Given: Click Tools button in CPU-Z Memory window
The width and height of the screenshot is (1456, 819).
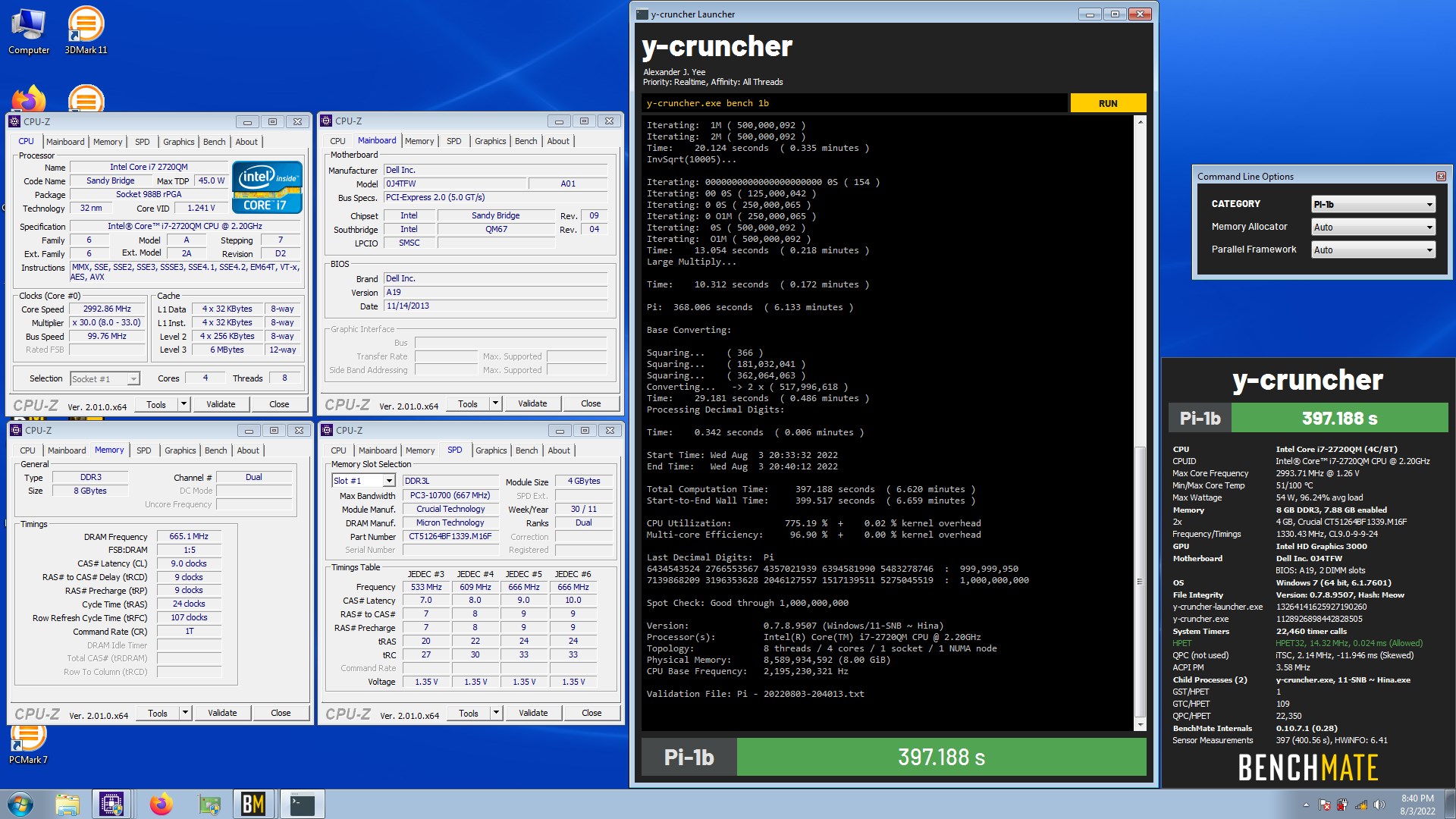Looking at the screenshot, I should 158,713.
